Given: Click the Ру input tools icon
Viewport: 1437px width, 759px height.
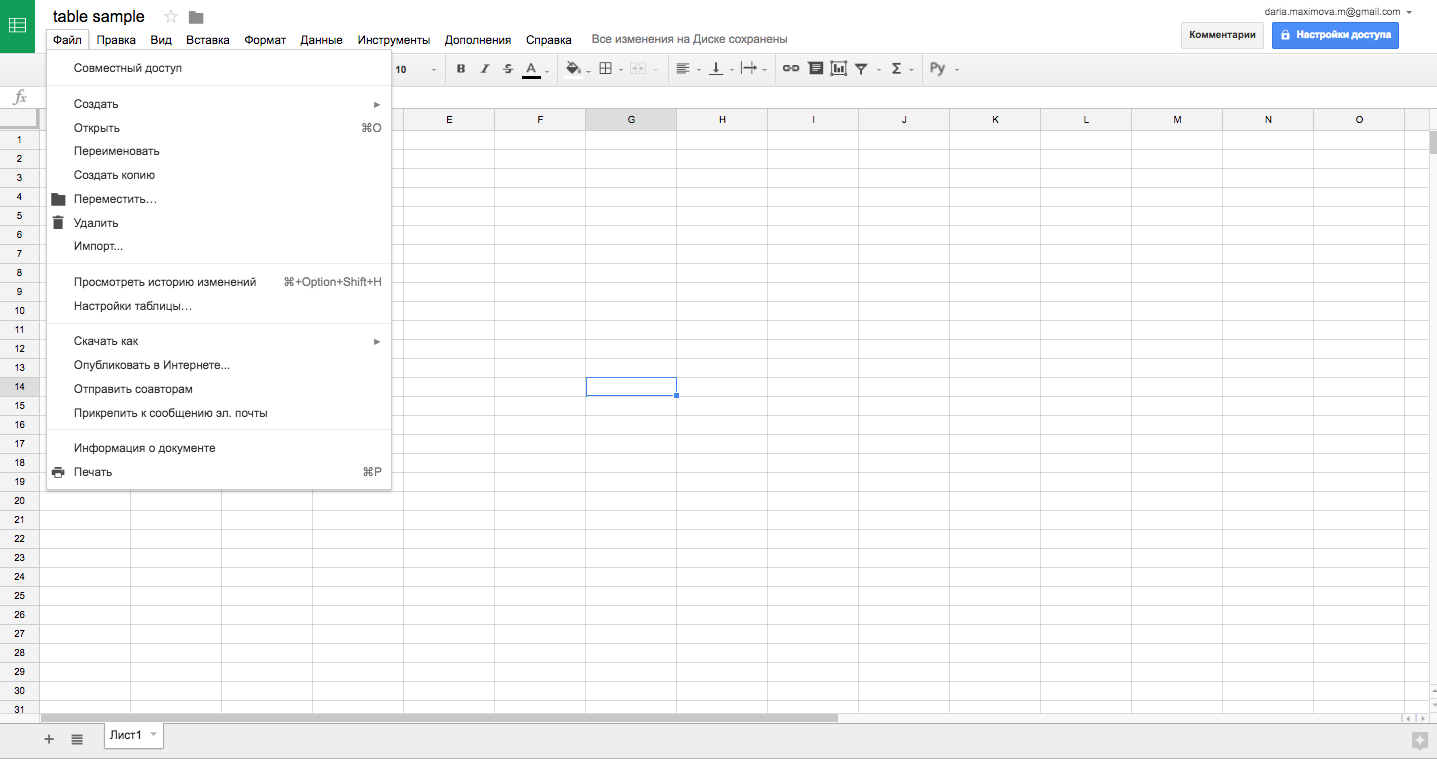Looking at the screenshot, I should point(938,69).
